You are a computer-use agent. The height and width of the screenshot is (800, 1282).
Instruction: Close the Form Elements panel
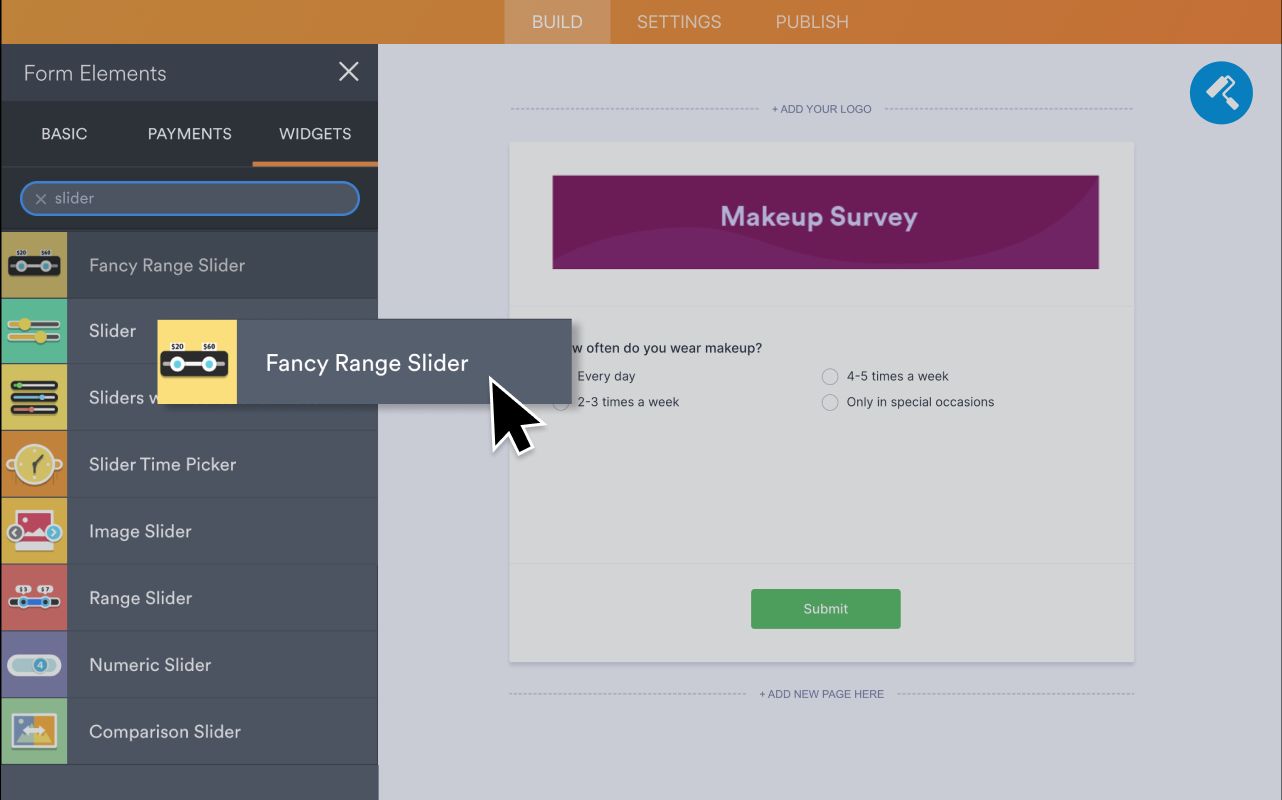pyautogui.click(x=348, y=71)
